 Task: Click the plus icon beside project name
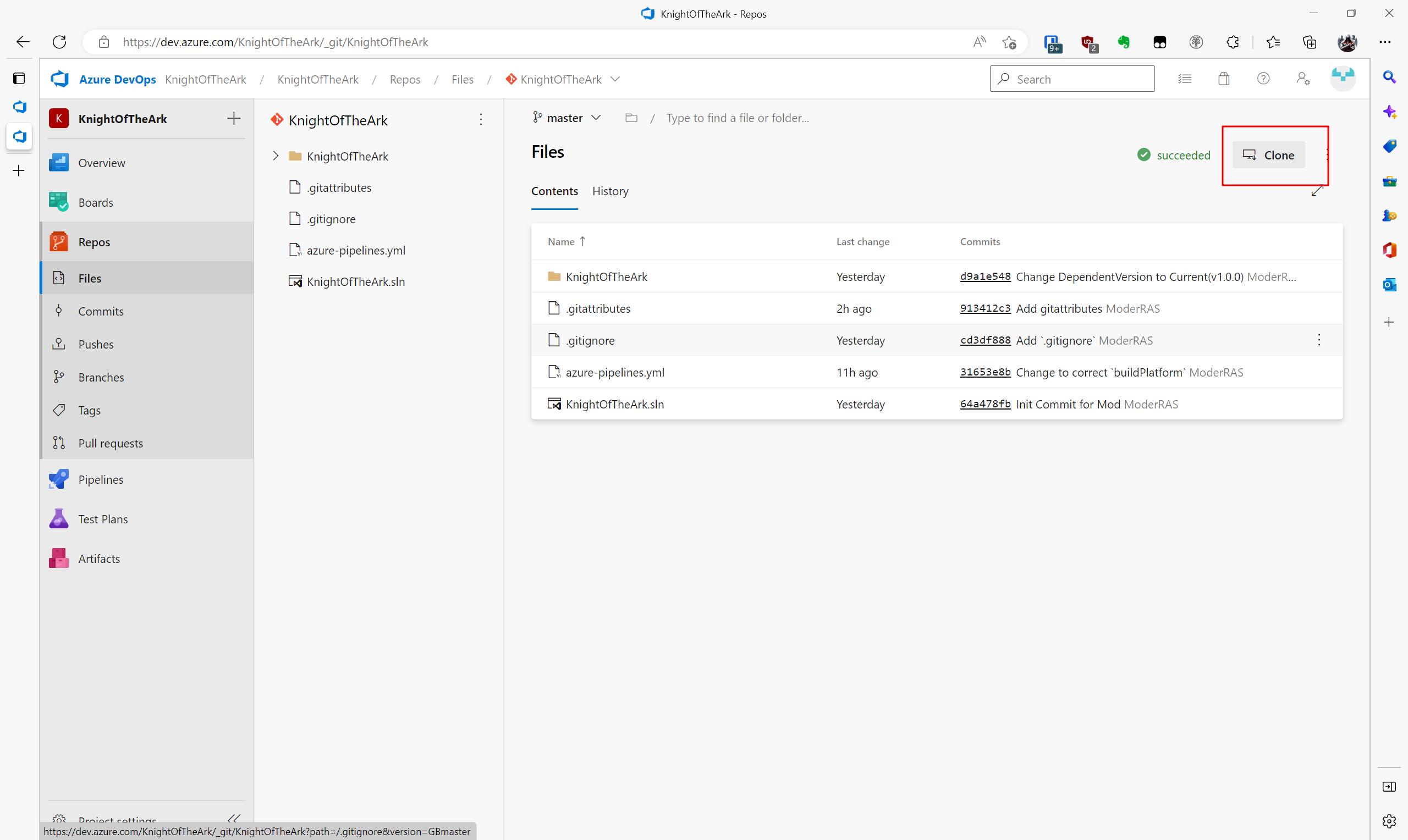coord(234,118)
